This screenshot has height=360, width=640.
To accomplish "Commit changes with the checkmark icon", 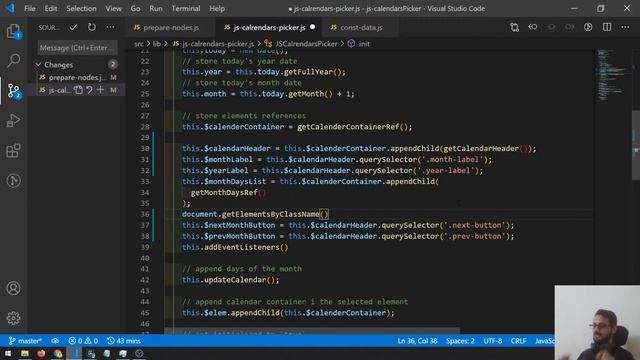I will (73, 27).
